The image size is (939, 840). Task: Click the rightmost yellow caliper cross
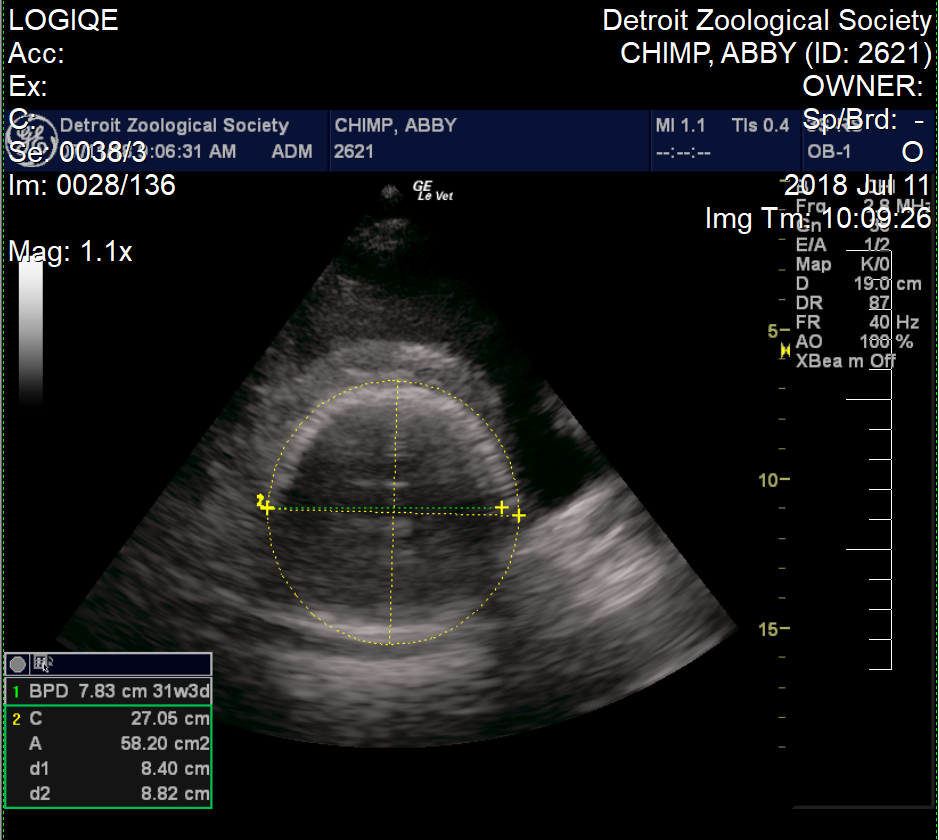pyautogui.click(x=519, y=514)
